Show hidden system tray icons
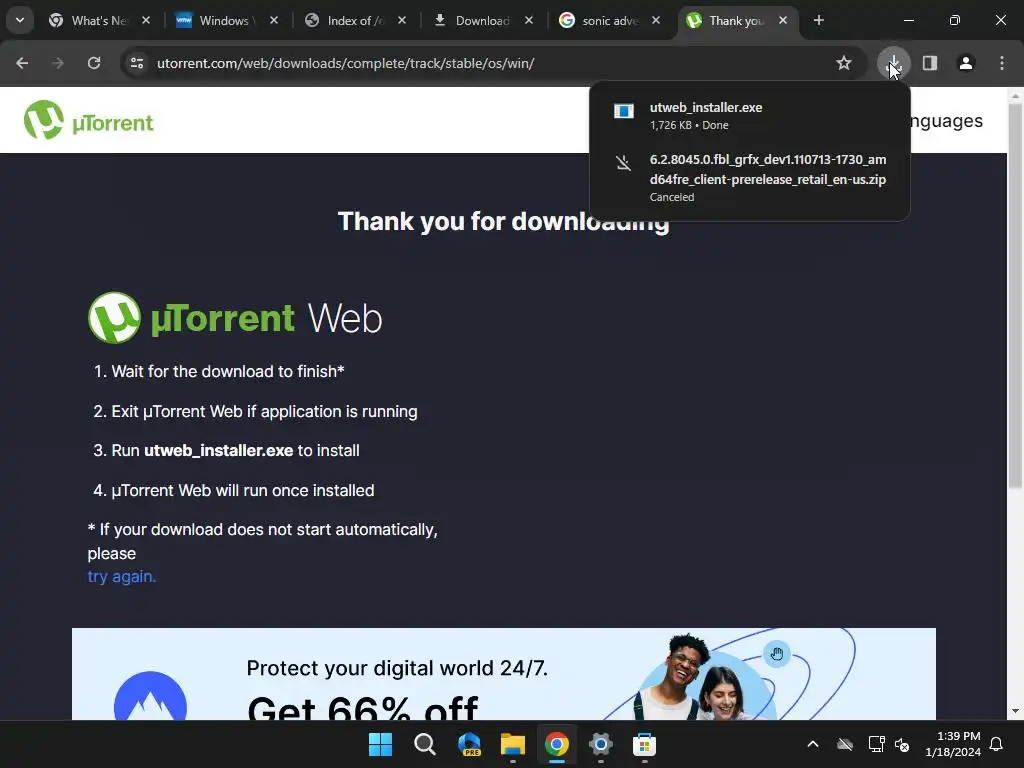Screen dimensions: 1024x768 [x=812, y=744]
